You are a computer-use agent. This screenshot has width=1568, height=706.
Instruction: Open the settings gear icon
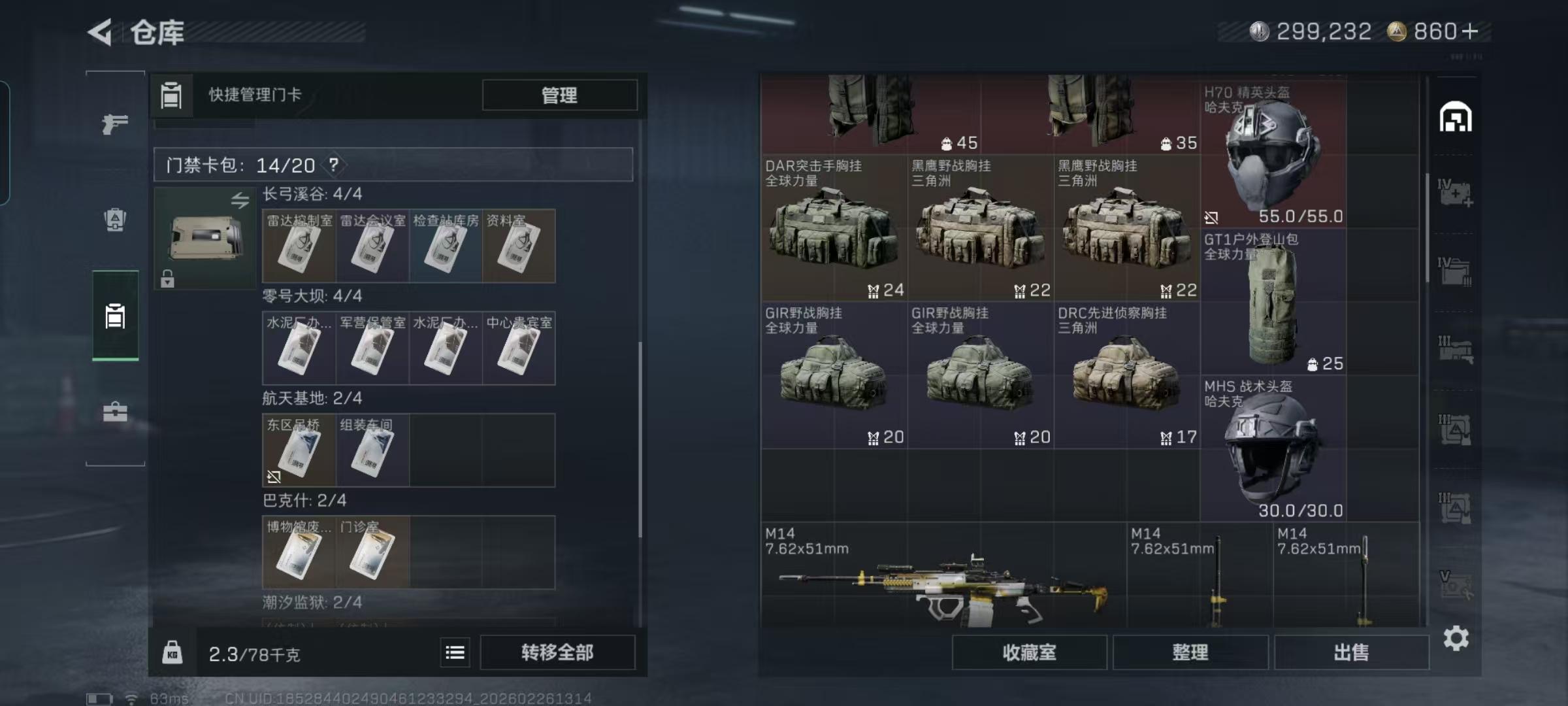point(1456,638)
